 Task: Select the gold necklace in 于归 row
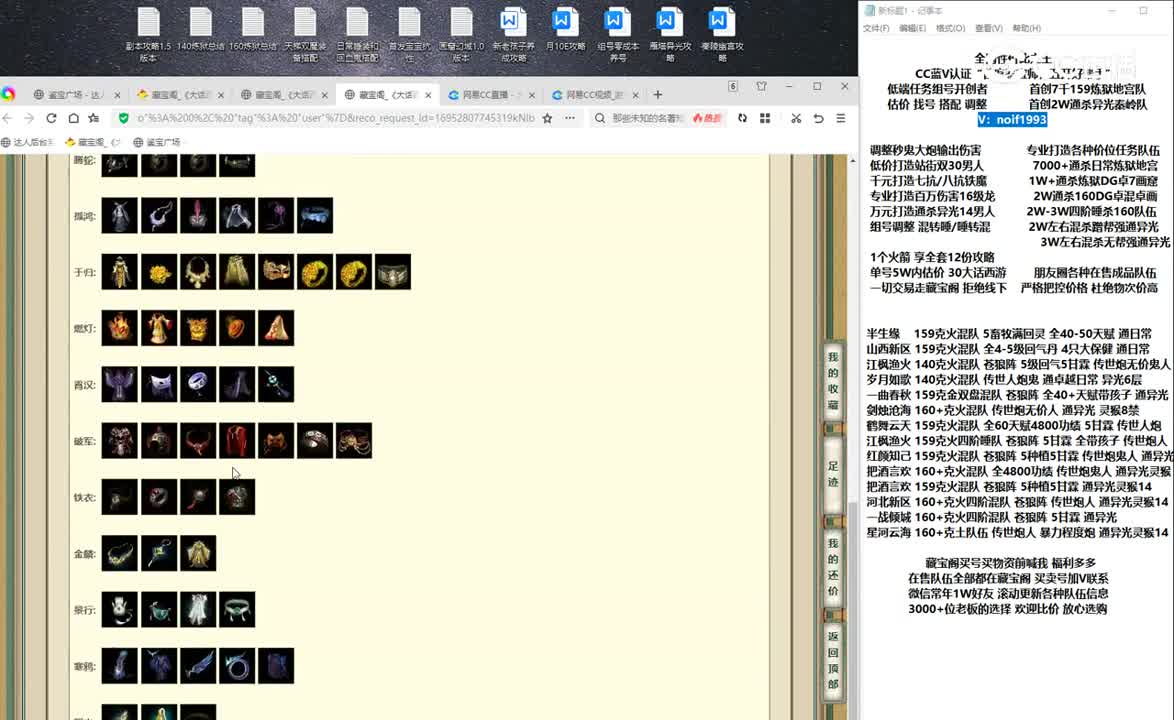click(x=198, y=272)
